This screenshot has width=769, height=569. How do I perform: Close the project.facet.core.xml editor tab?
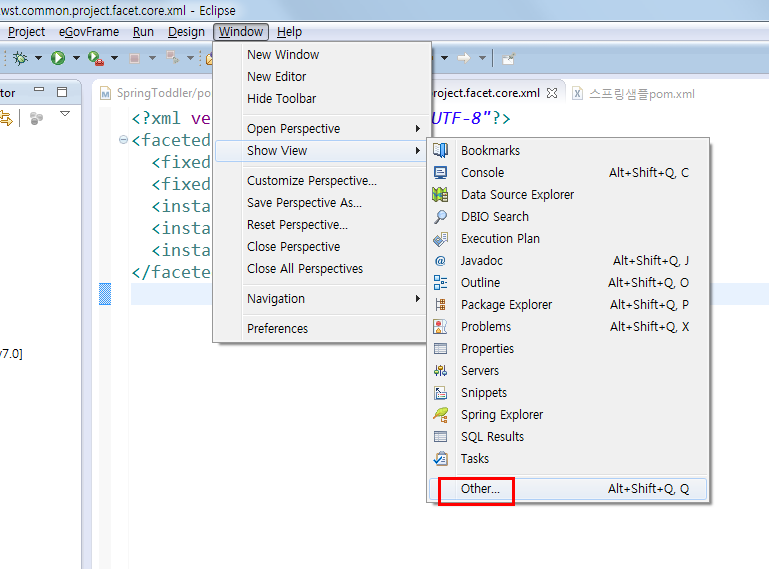coord(552,93)
